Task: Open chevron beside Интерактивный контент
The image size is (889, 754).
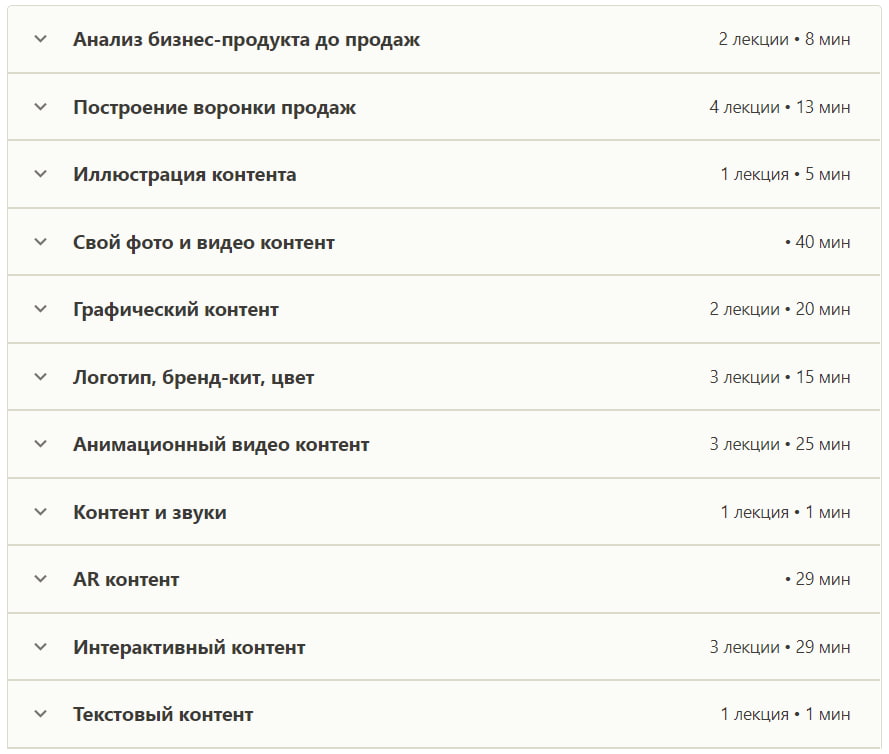Action: 40,647
